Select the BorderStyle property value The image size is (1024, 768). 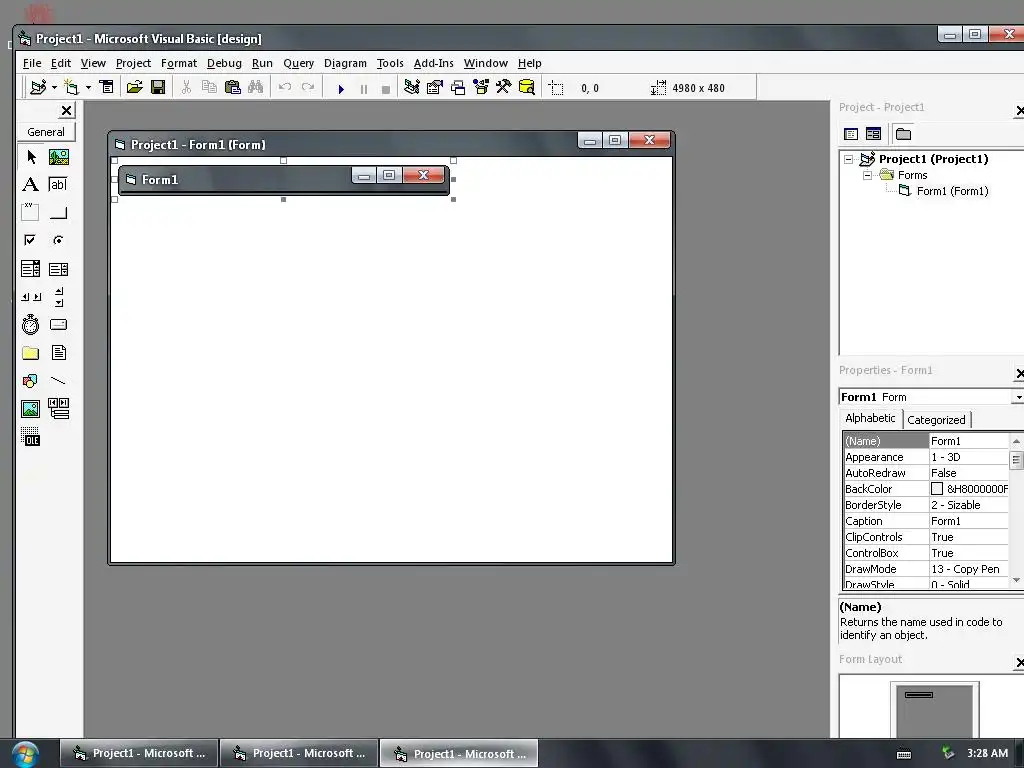(969, 505)
